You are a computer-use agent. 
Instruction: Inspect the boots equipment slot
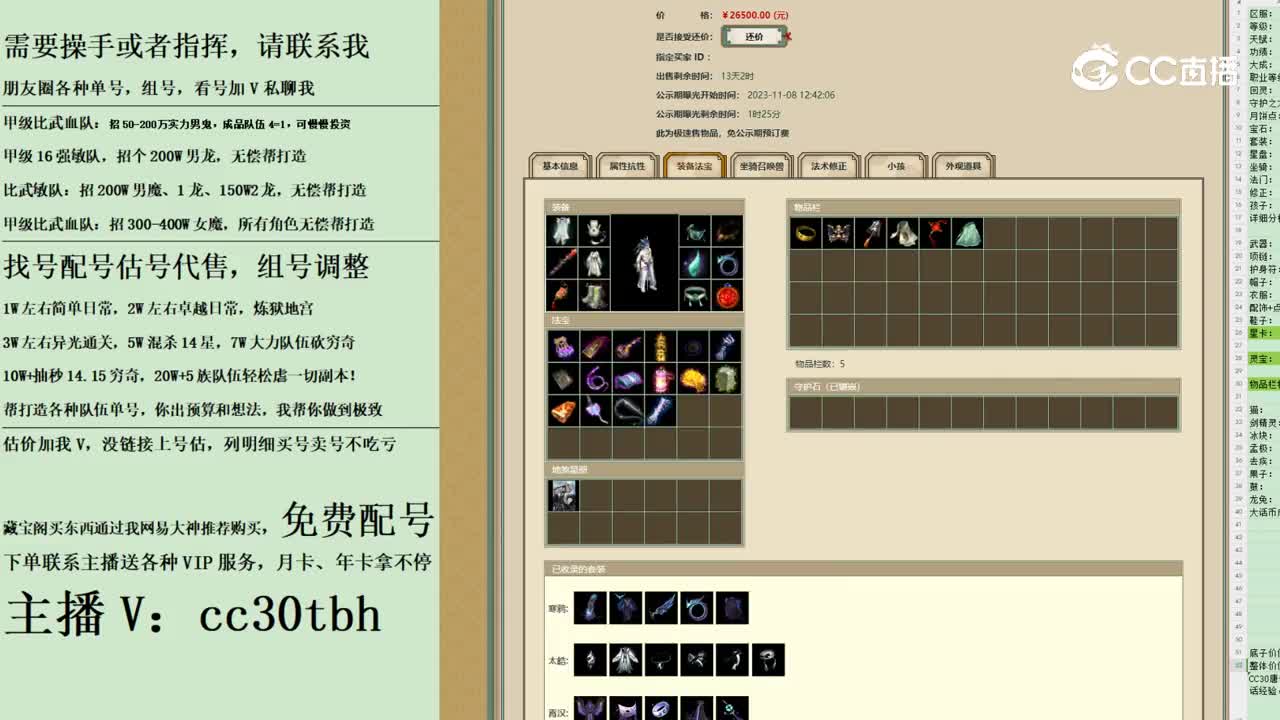pos(594,295)
